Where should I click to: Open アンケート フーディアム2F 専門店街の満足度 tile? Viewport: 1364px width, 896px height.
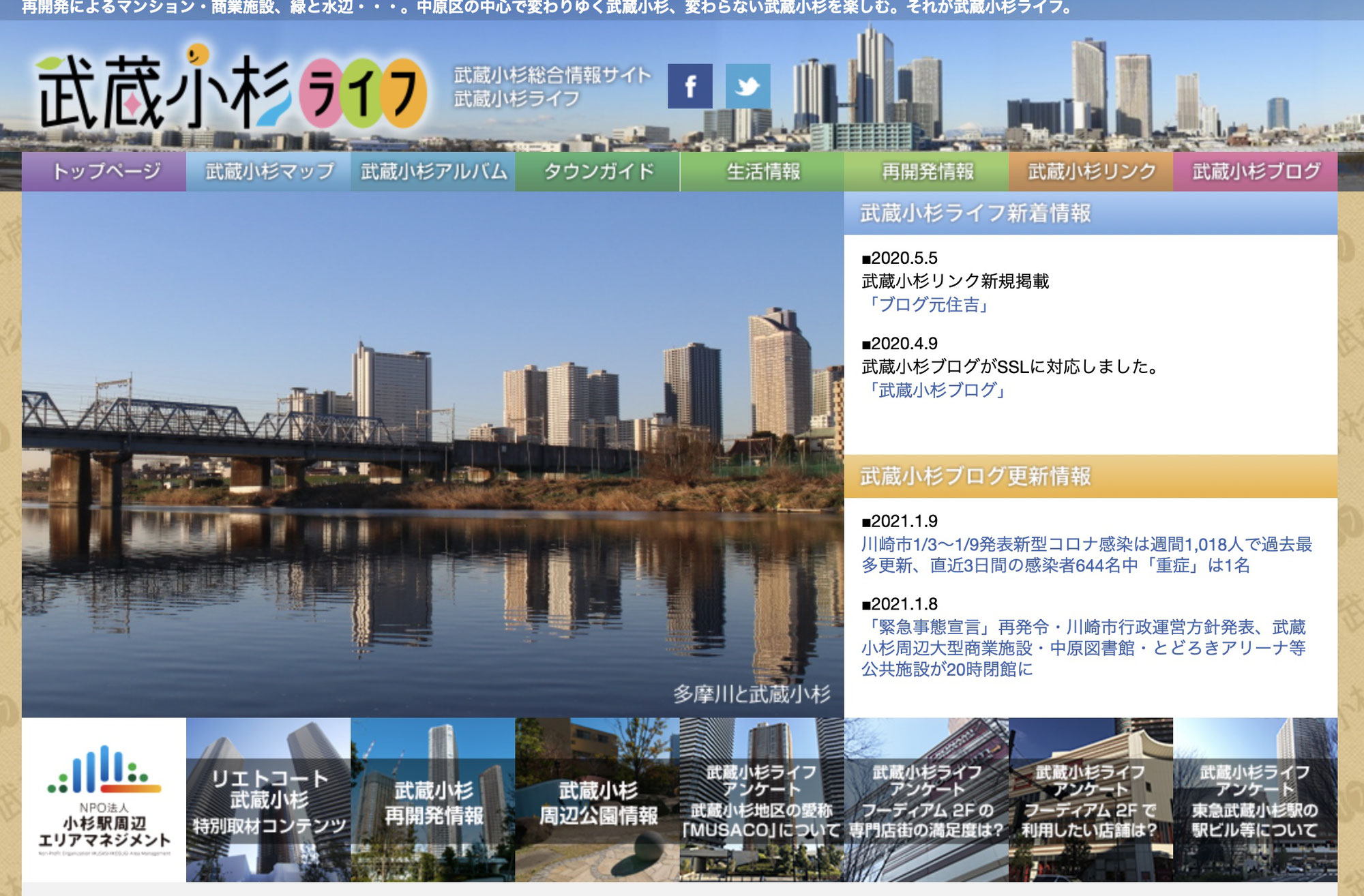(927, 800)
